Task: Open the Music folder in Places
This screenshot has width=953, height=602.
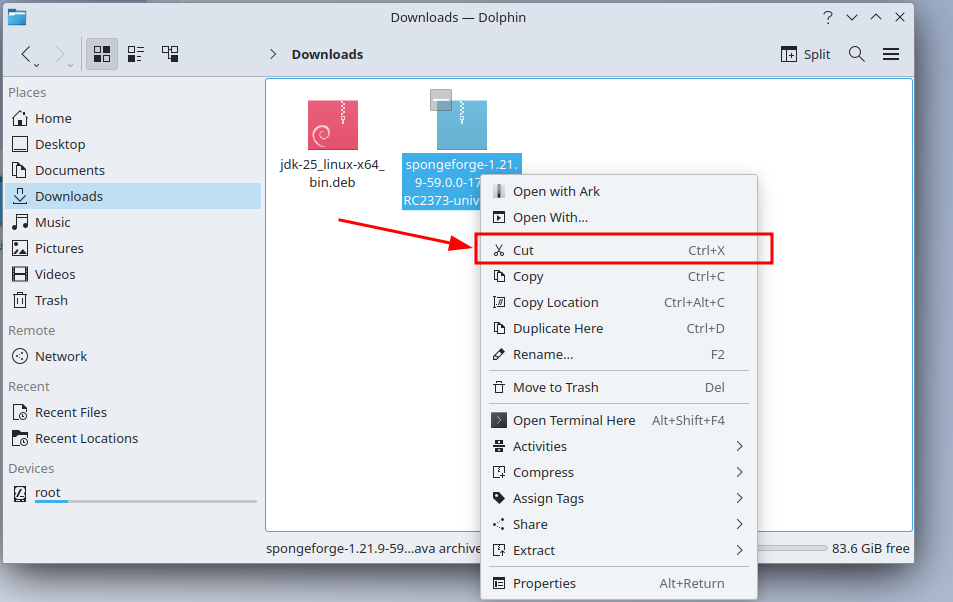Action: click(52, 222)
